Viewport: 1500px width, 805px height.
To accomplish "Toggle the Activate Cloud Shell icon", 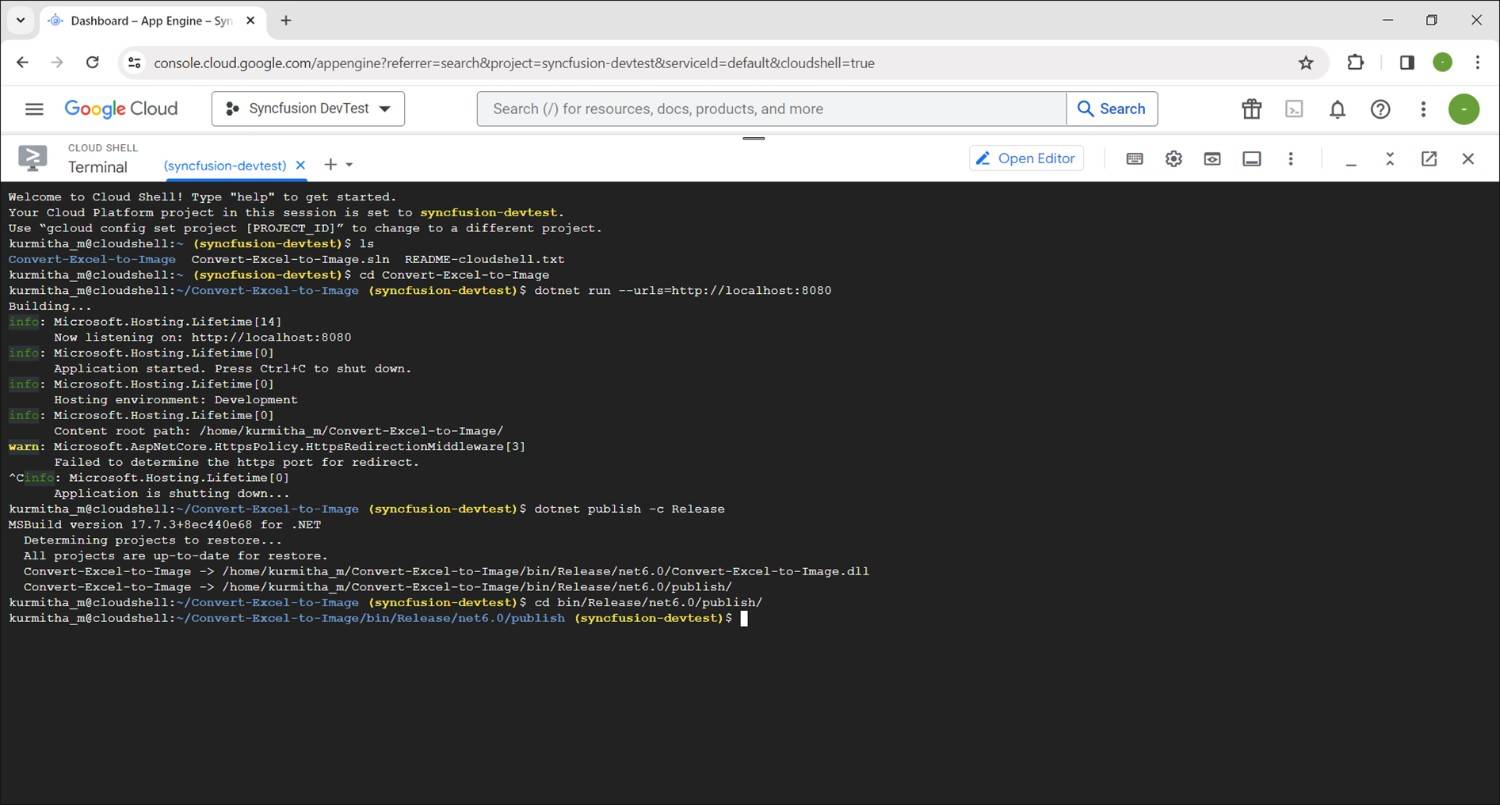I will (1294, 109).
